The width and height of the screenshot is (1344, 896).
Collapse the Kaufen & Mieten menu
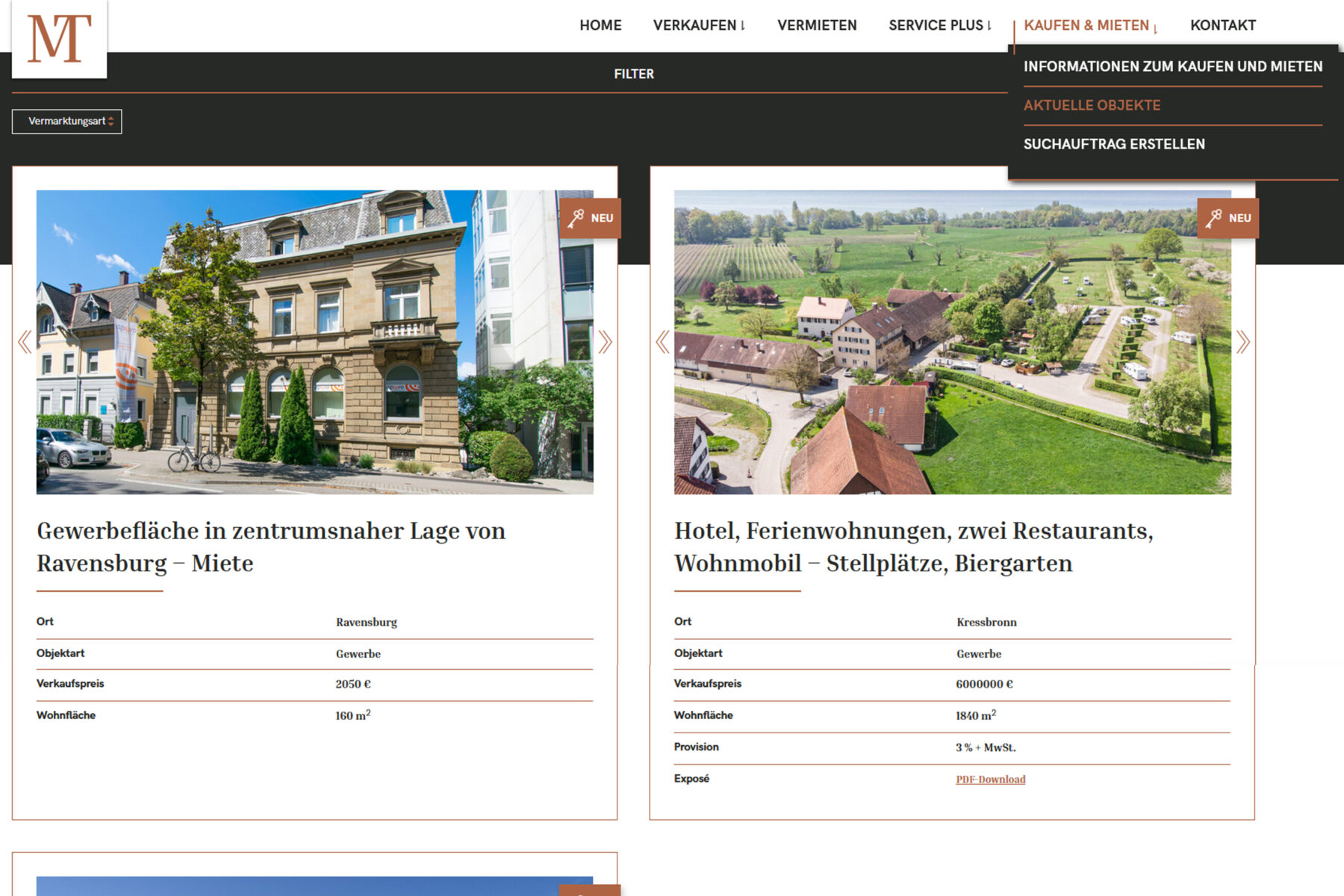pyautogui.click(x=1089, y=25)
